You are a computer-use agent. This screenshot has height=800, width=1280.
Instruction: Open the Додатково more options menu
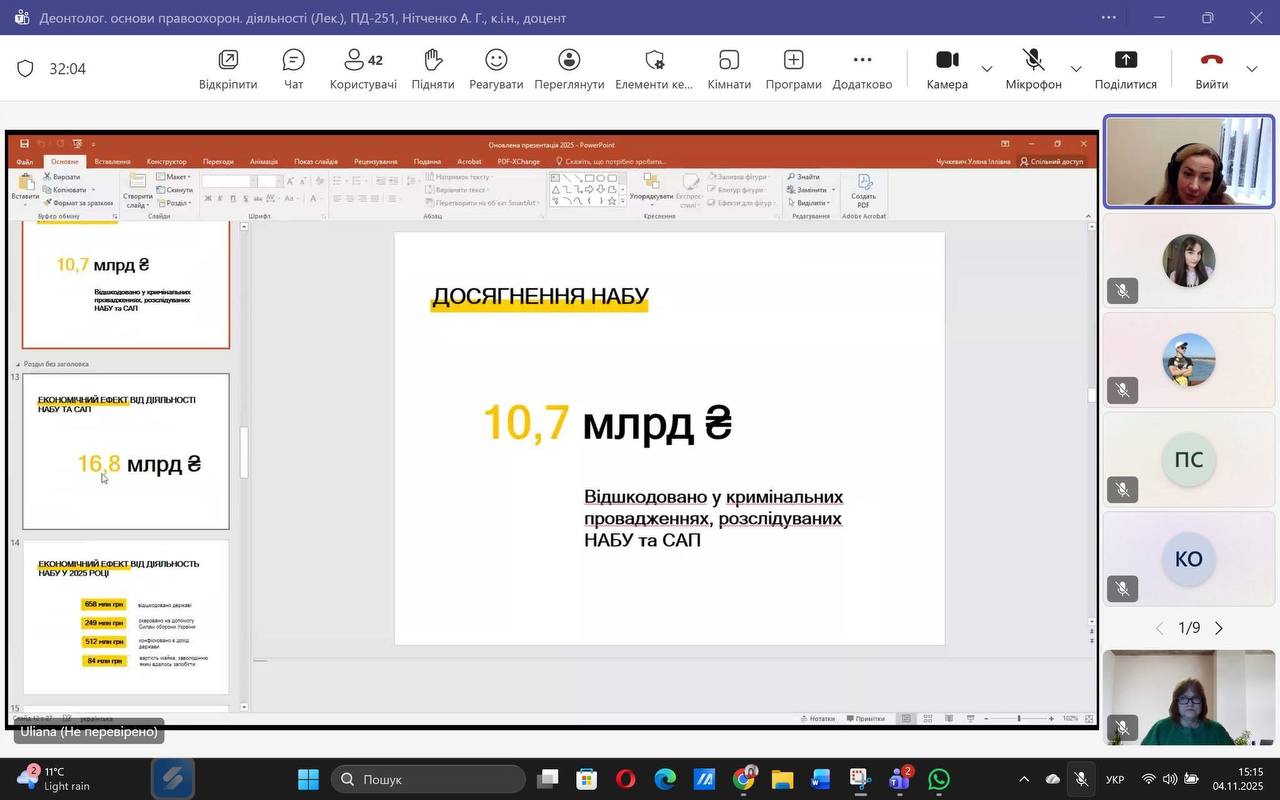862,68
